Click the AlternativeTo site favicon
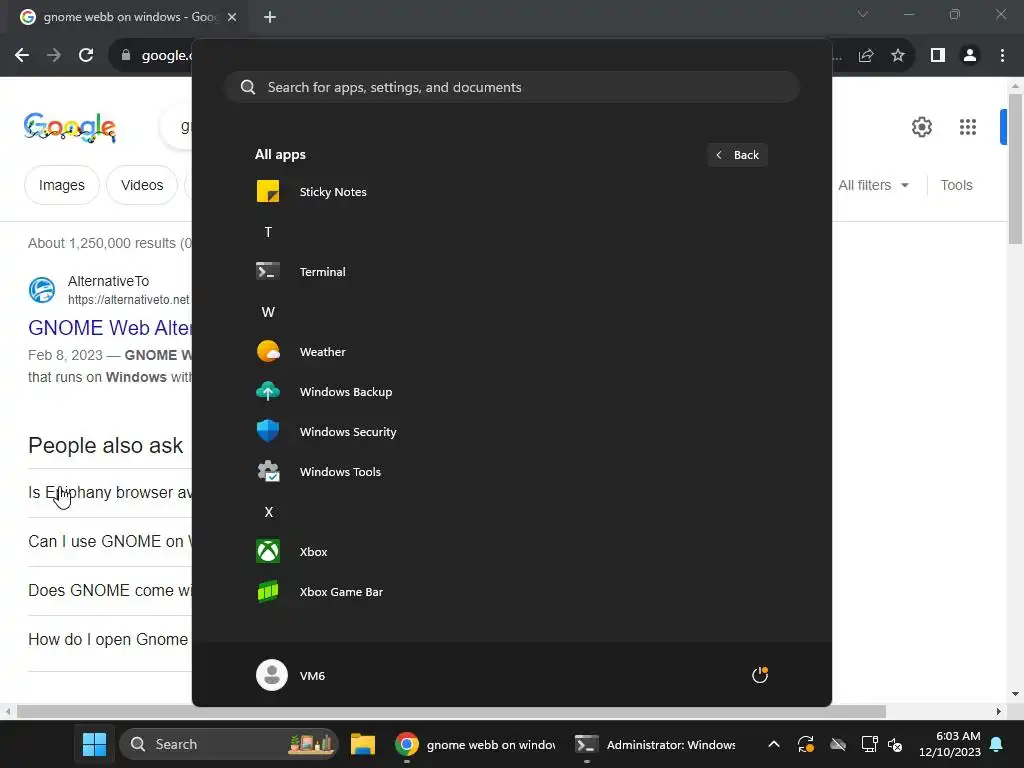Viewport: 1024px width, 768px height. [42, 290]
